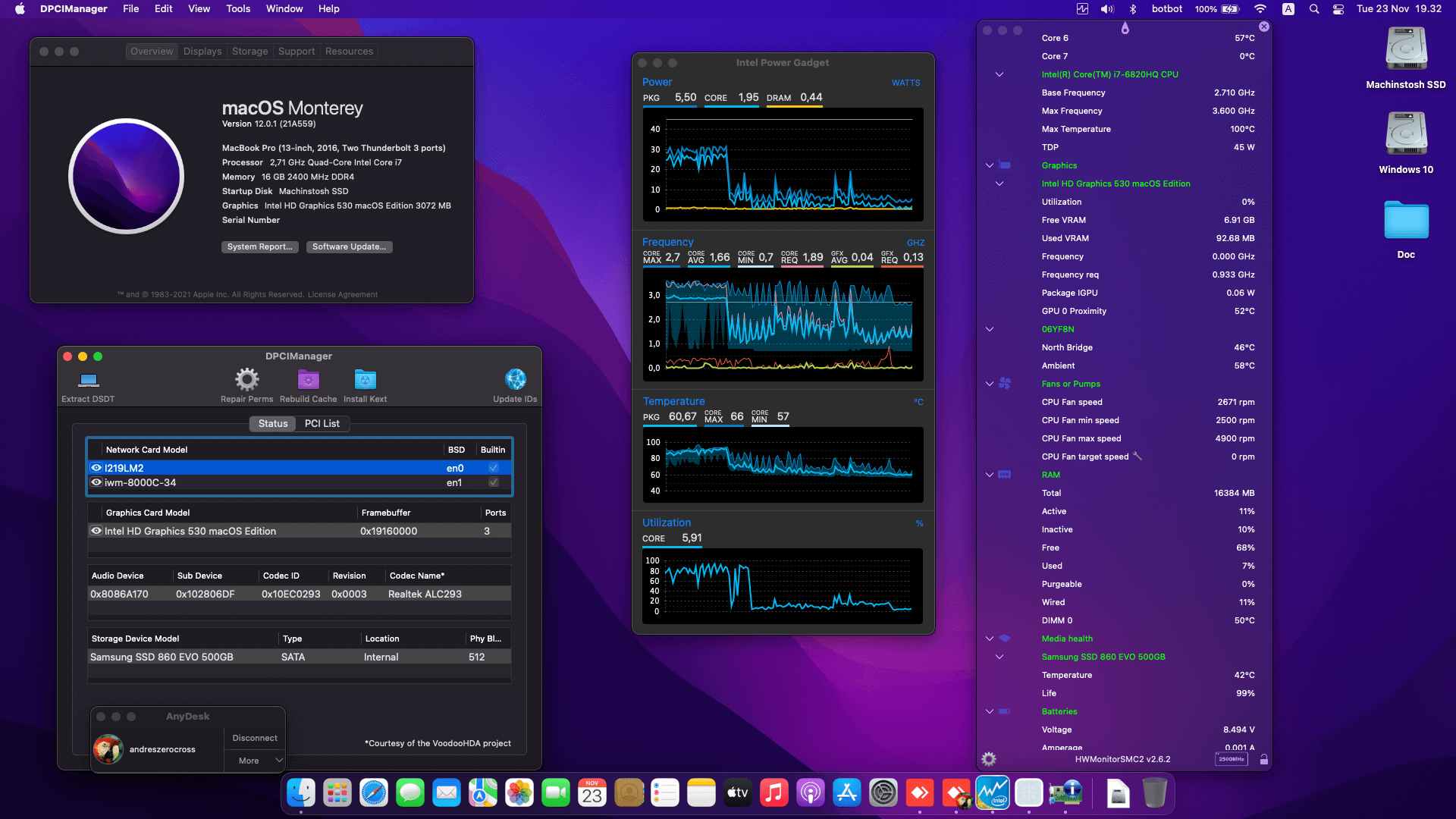The image size is (1456, 819).
Task: Open the More dropdown in AnyDesk
Action: [x=255, y=761]
